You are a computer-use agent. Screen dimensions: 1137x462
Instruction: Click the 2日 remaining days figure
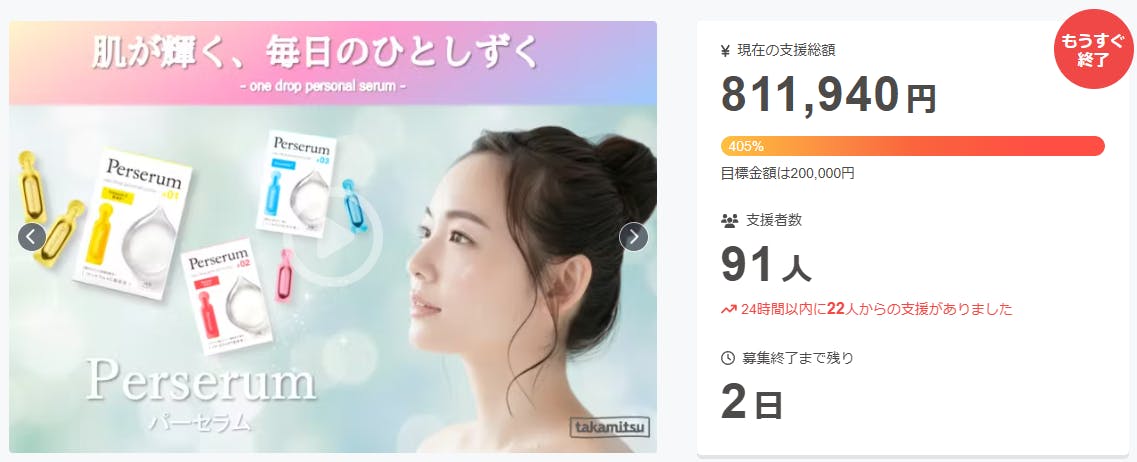[x=752, y=402]
